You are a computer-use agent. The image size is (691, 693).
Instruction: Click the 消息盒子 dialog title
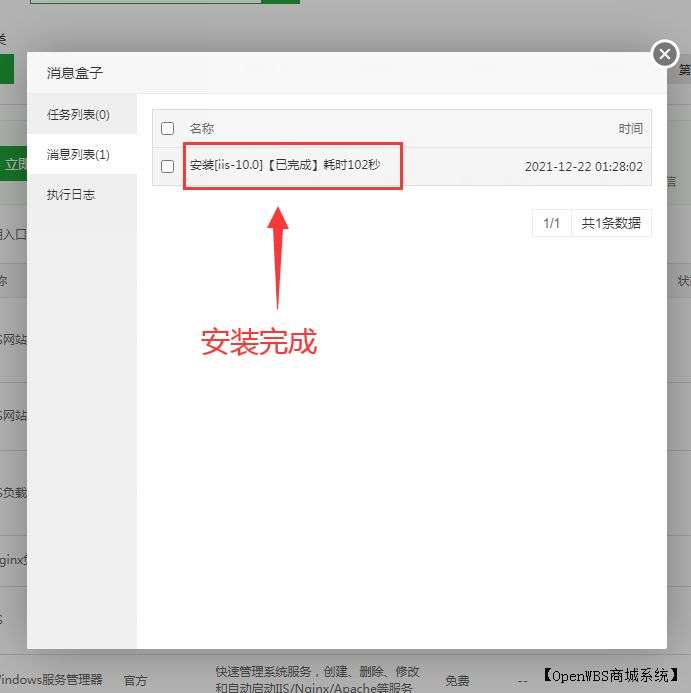click(x=75, y=73)
